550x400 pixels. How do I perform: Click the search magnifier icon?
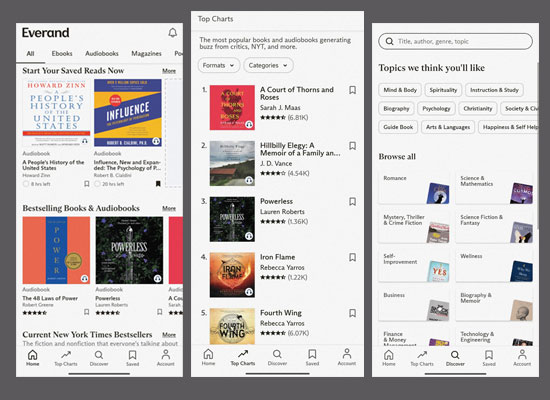pos(389,41)
